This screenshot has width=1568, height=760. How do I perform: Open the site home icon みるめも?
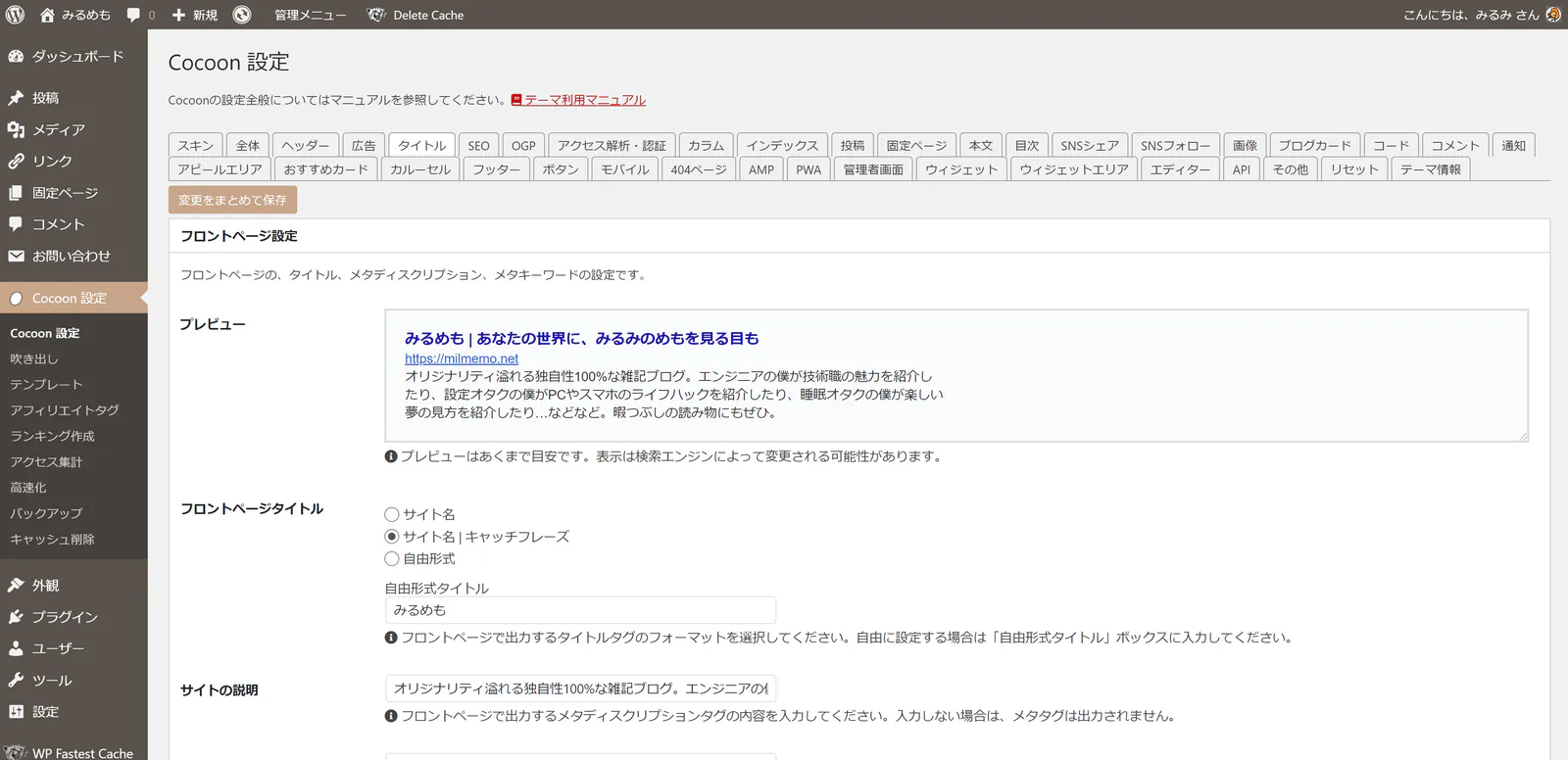coord(47,15)
